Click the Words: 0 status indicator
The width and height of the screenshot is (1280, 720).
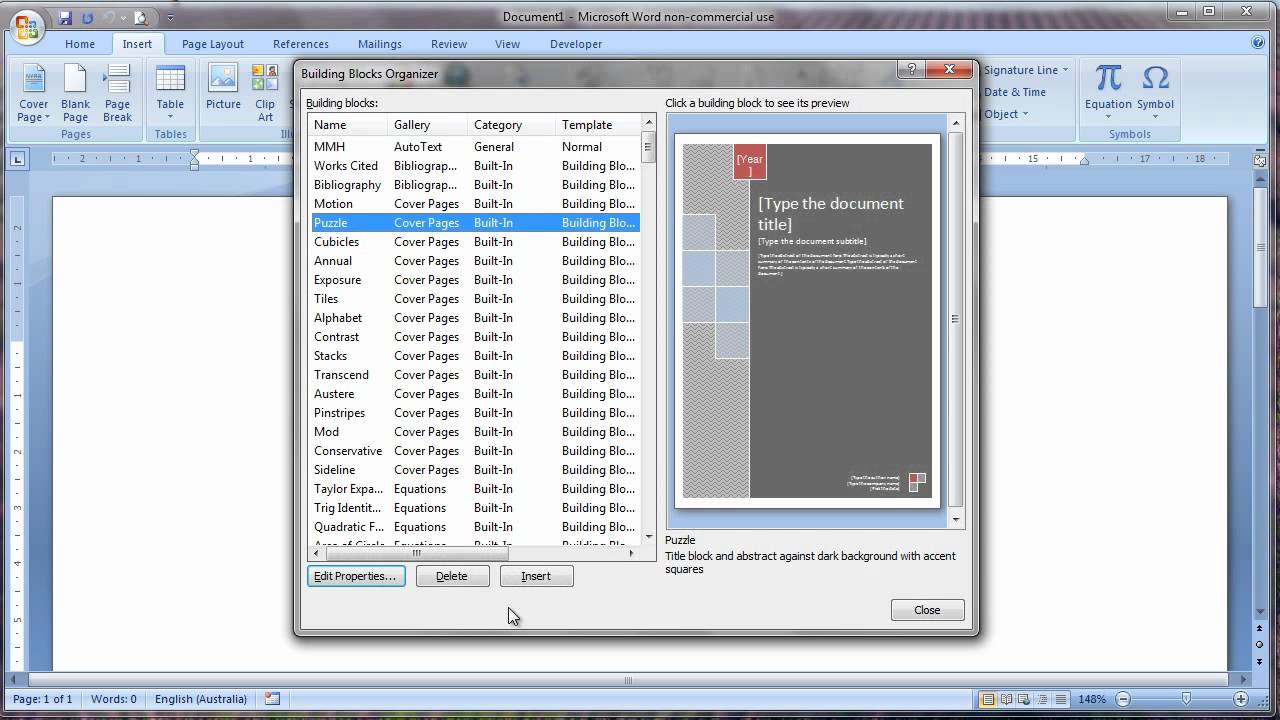click(114, 699)
